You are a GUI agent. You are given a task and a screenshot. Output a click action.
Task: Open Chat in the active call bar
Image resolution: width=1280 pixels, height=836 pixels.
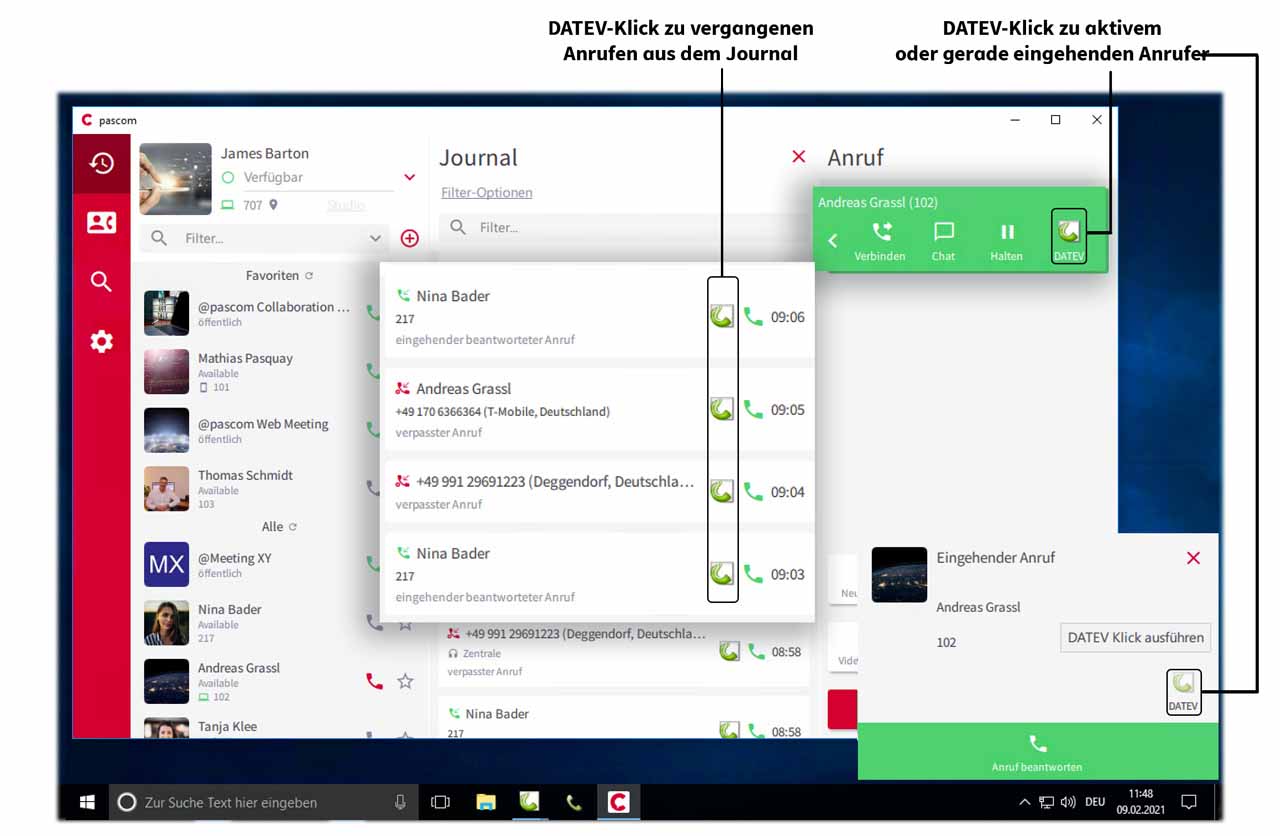click(943, 241)
